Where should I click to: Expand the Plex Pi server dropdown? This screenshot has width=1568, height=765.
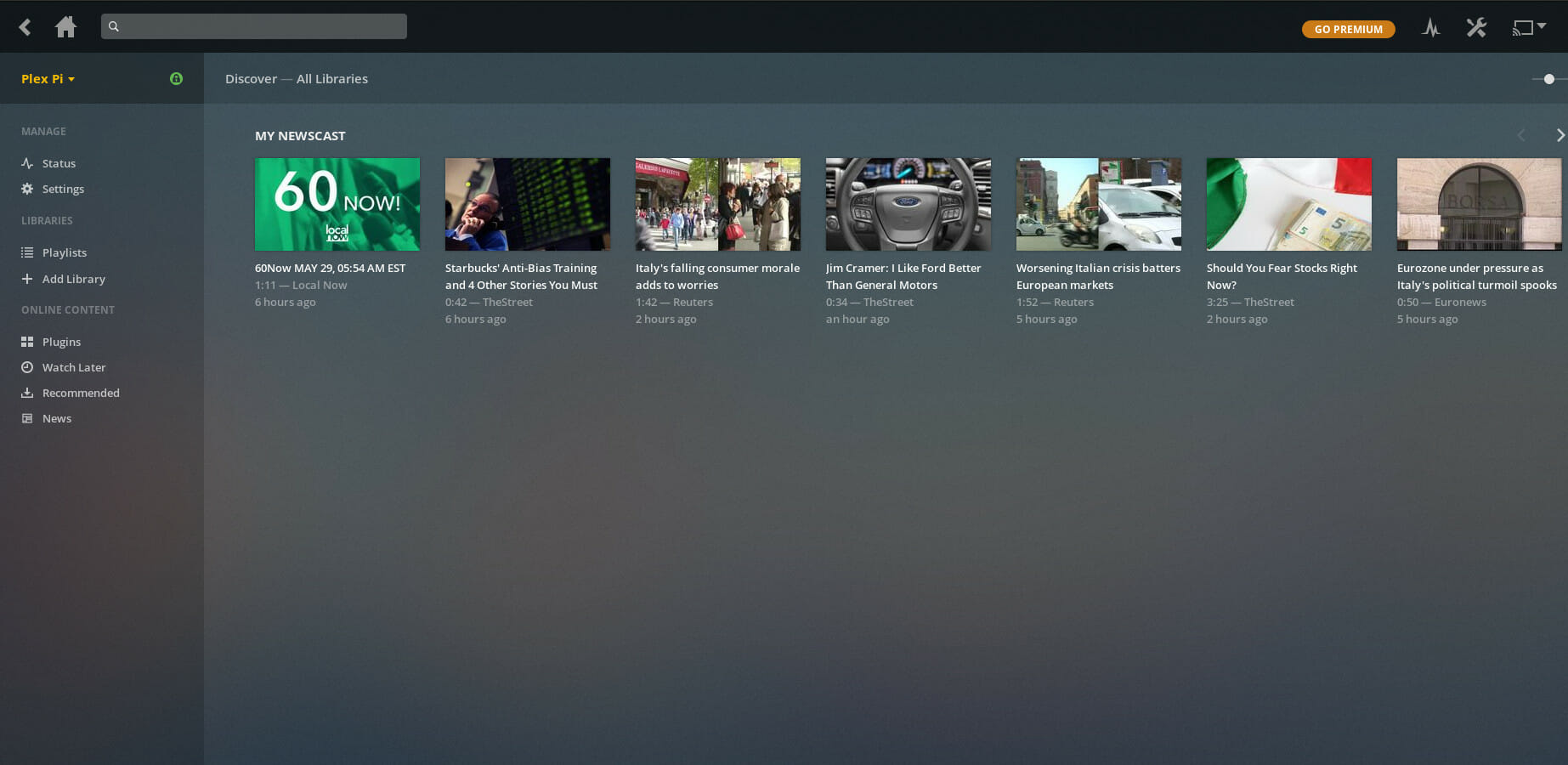tap(48, 78)
